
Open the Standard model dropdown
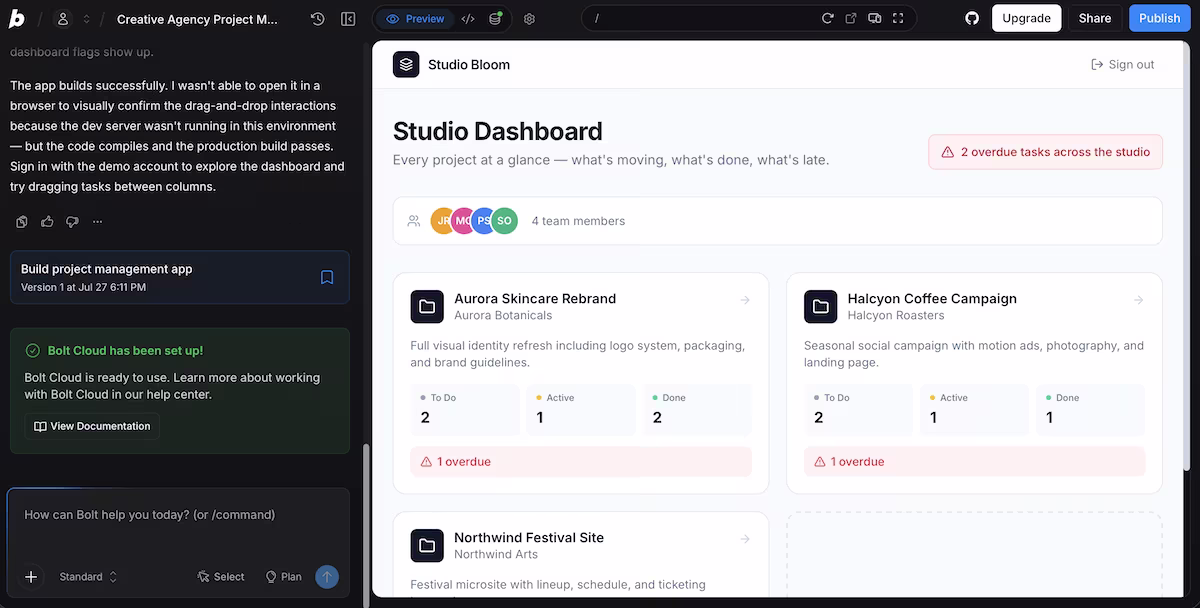click(x=89, y=577)
